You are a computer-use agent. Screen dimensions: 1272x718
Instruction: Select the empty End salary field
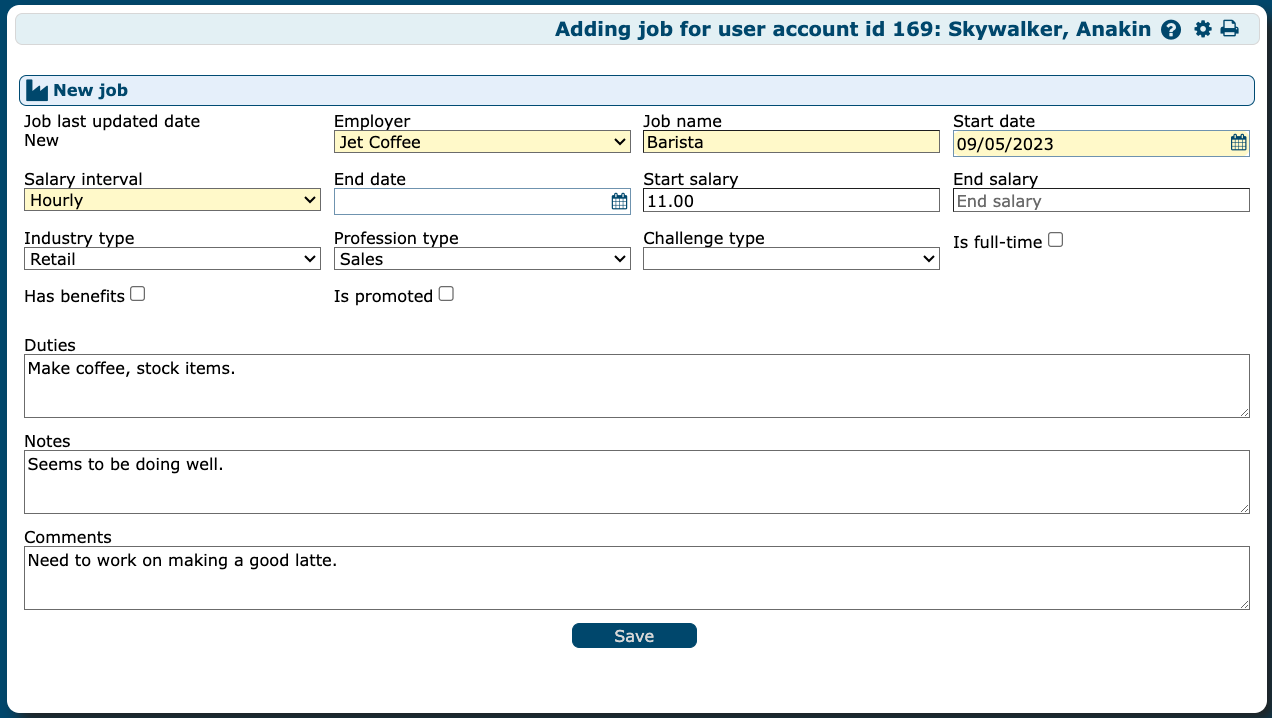[x=1100, y=200]
